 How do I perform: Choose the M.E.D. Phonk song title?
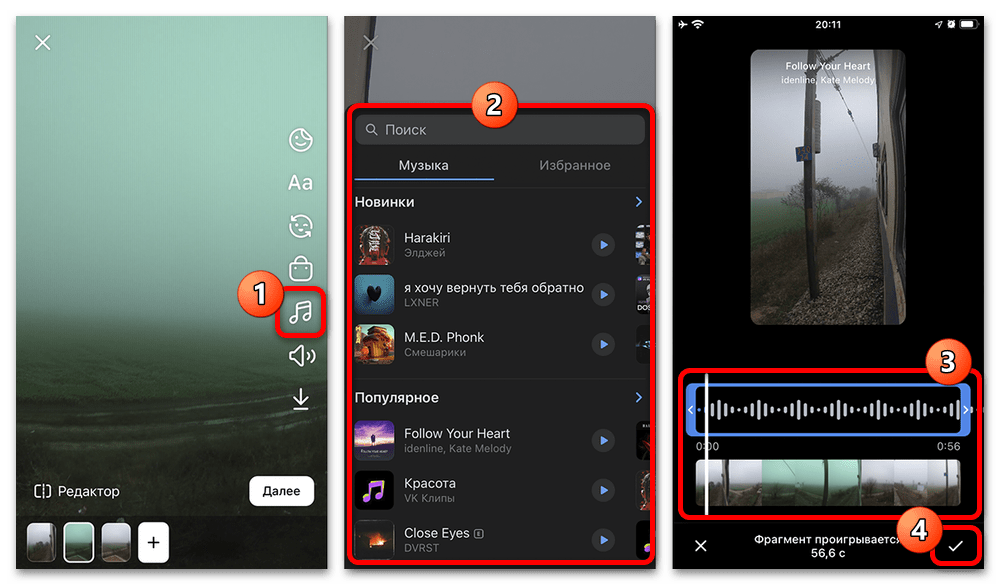[444, 337]
